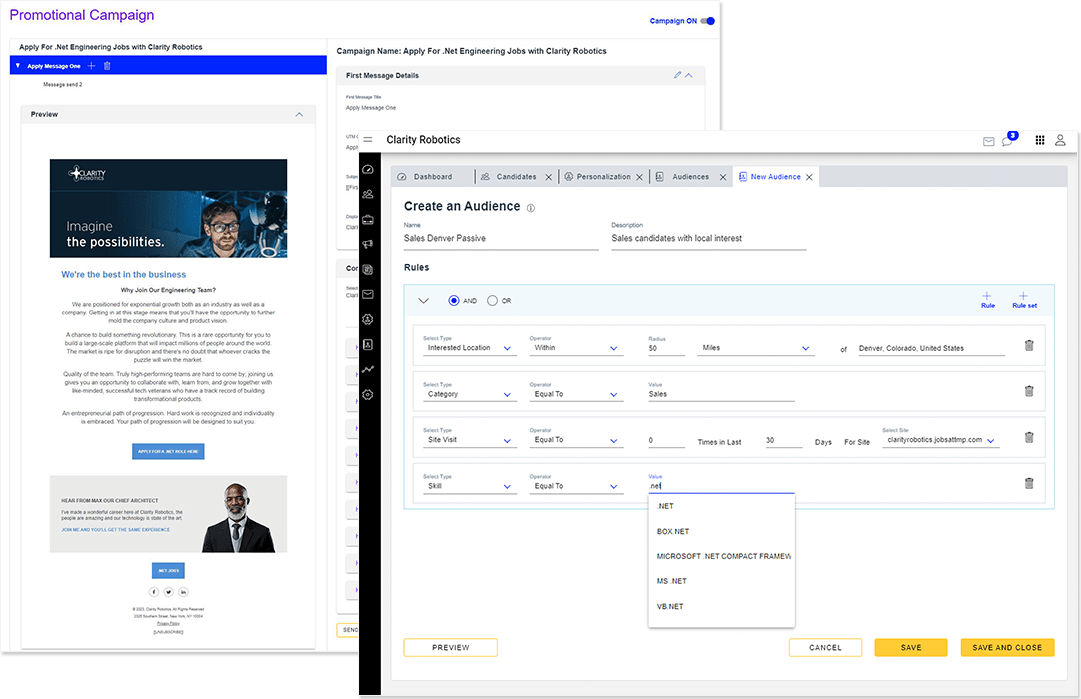
Task: Click the PREVIEW button
Action: click(450, 647)
